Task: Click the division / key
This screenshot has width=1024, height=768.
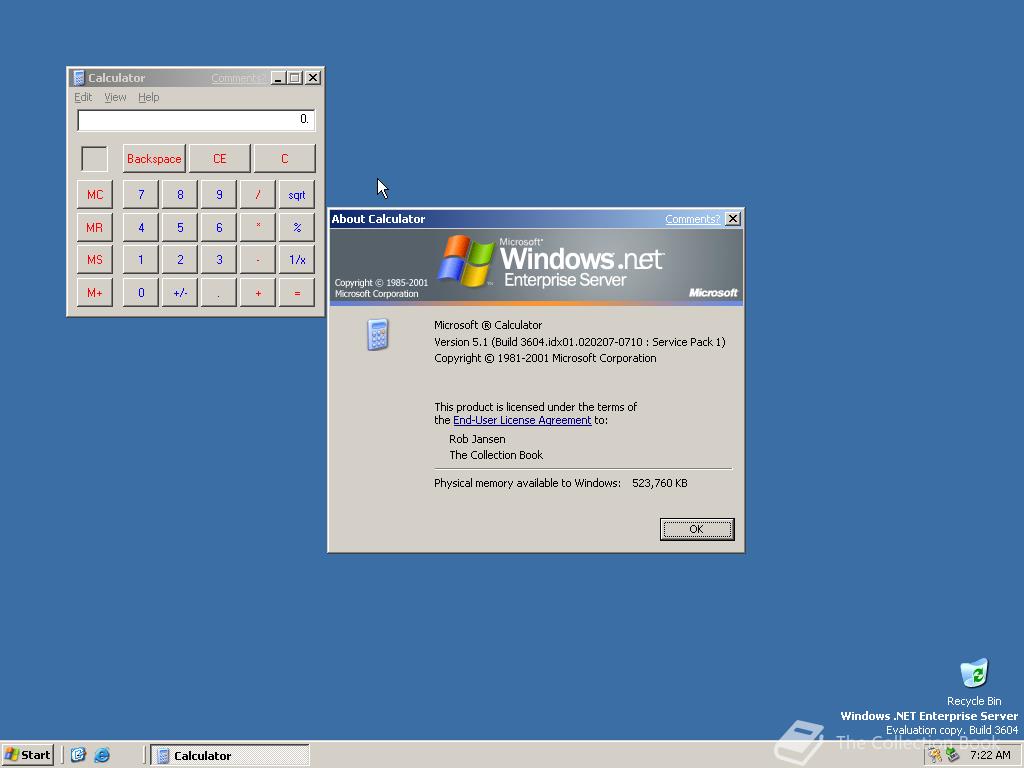Action: click(x=258, y=195)
